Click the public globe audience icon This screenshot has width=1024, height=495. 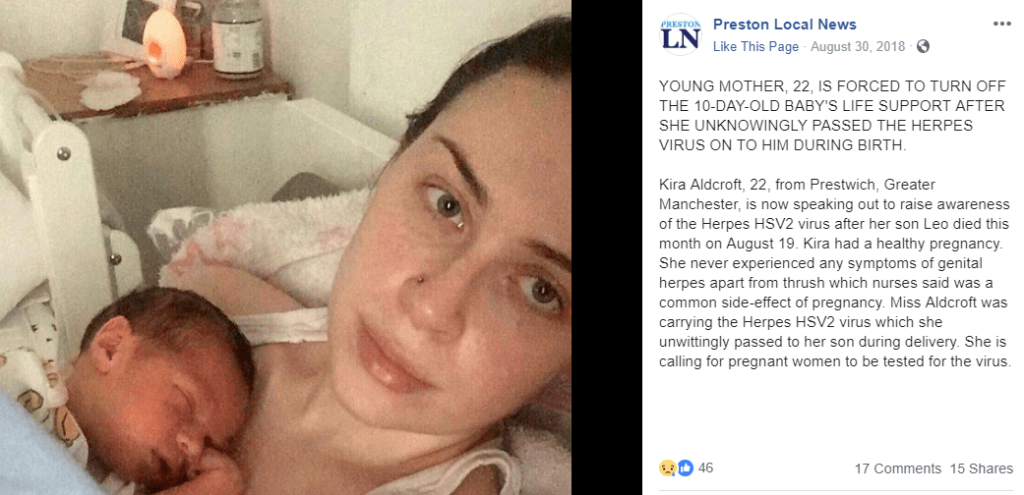pyautogui.click(x=923, y=46)
